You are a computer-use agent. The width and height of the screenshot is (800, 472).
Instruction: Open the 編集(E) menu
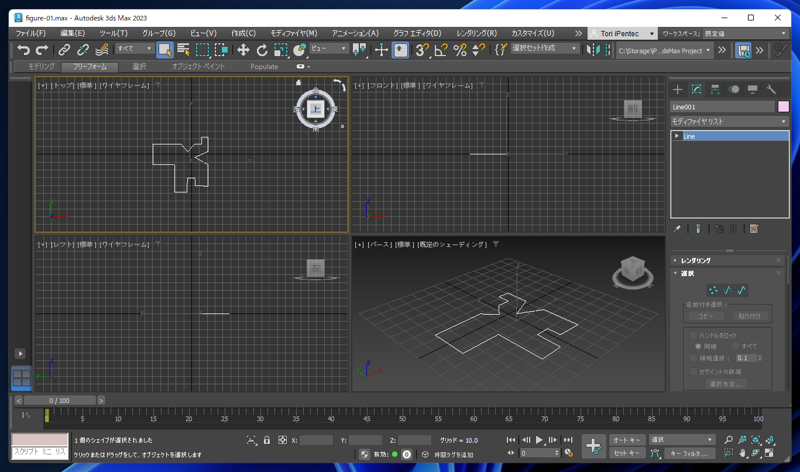coord(72,33)
